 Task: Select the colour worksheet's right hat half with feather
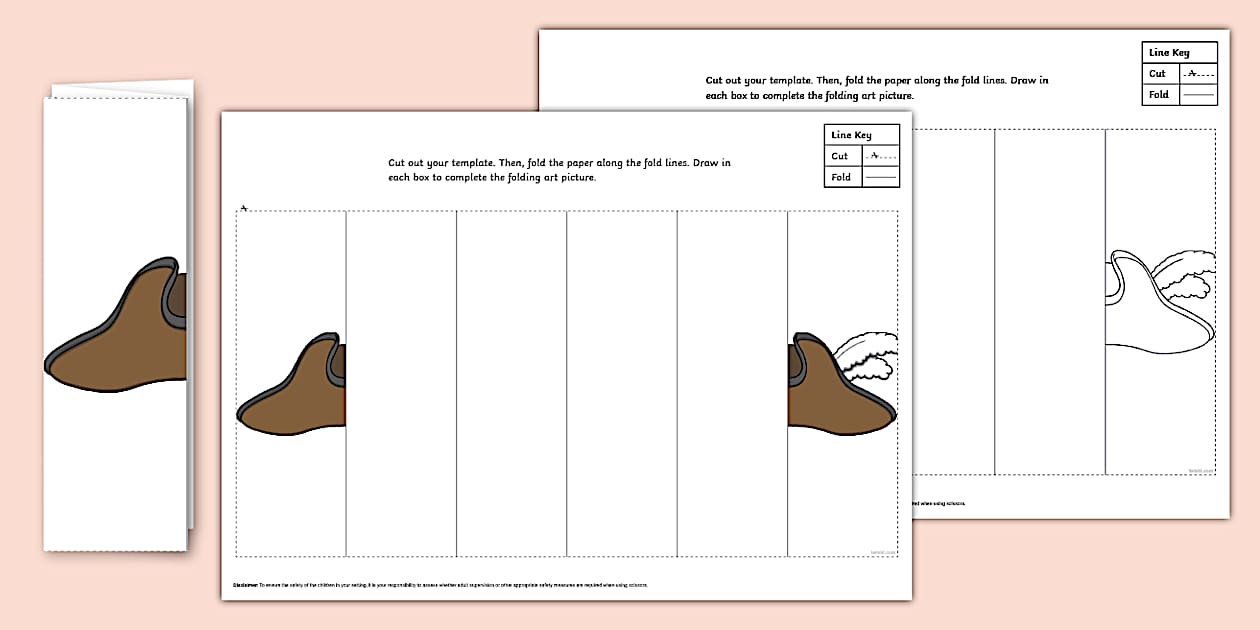point(842,382)
